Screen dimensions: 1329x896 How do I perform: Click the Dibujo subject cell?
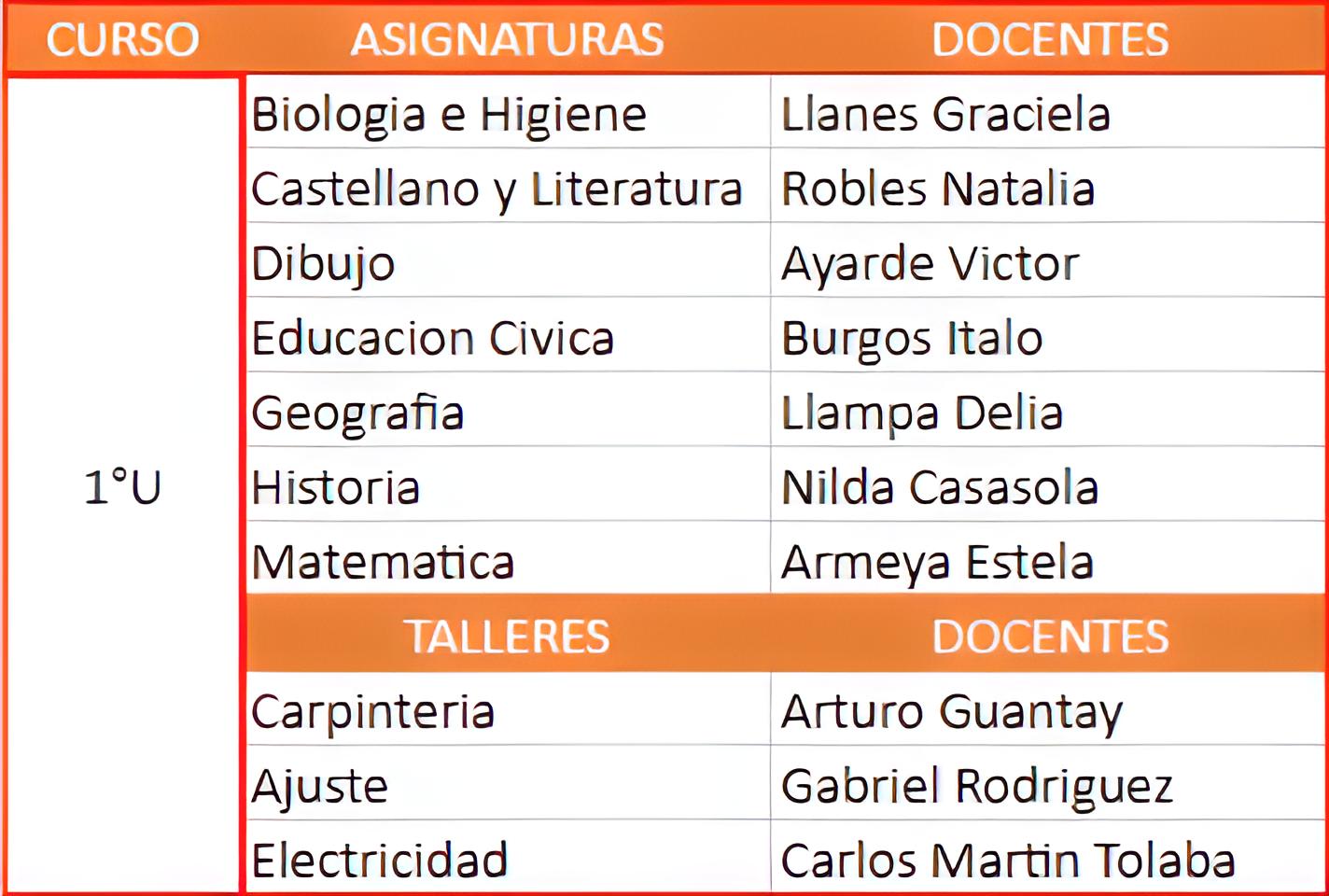(323, 264)
